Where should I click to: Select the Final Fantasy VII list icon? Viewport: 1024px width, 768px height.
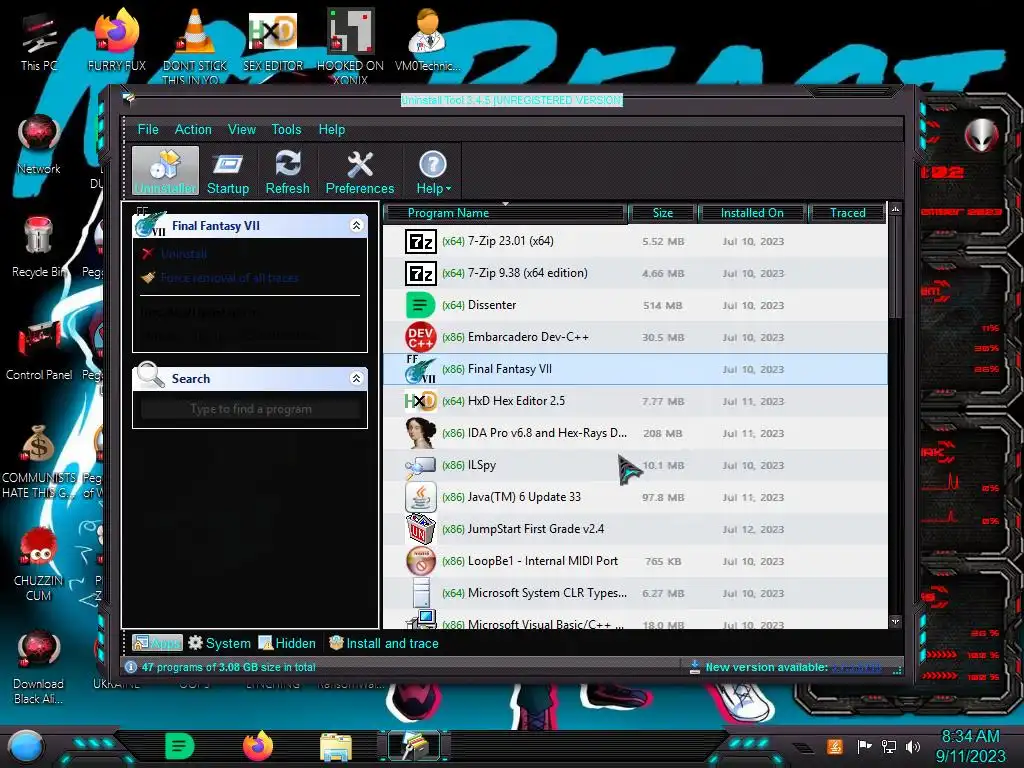pos(421,369)
